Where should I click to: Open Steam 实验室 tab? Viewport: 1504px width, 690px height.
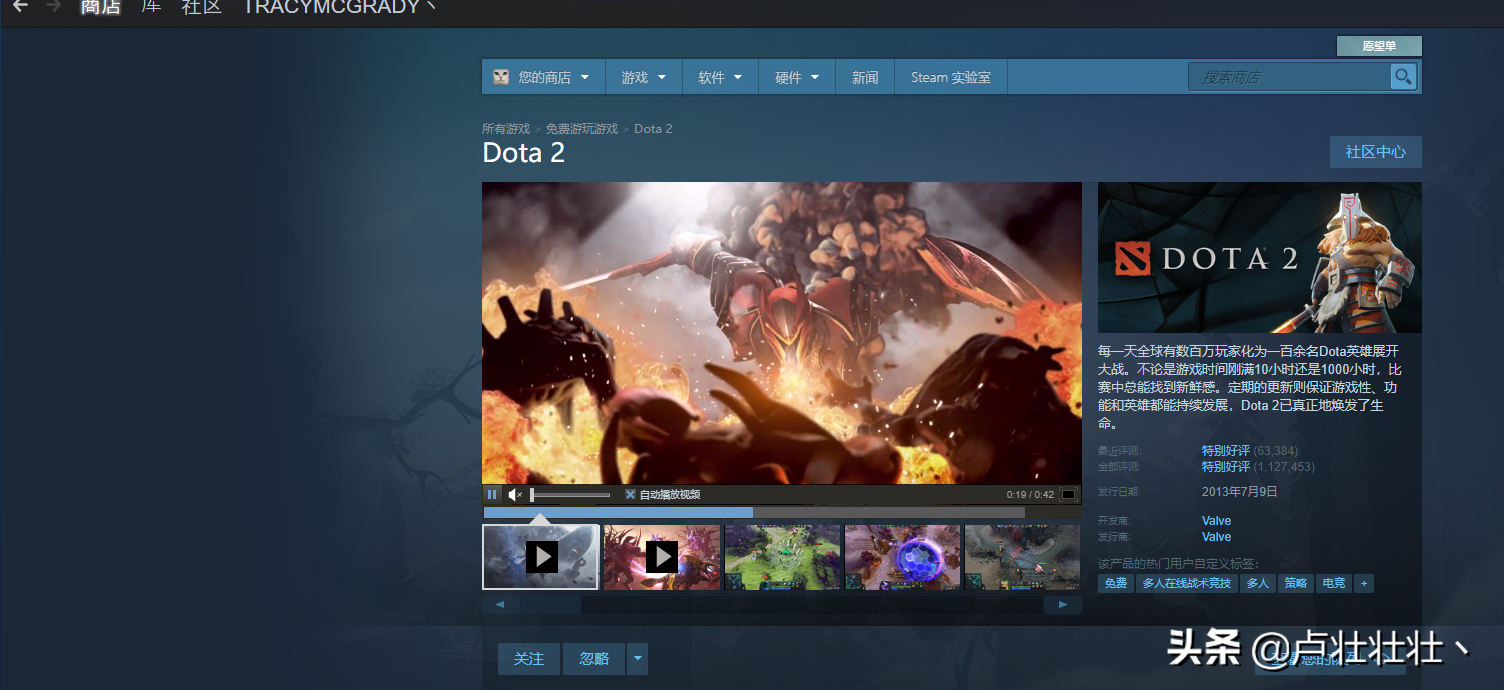tap(951, 77)
